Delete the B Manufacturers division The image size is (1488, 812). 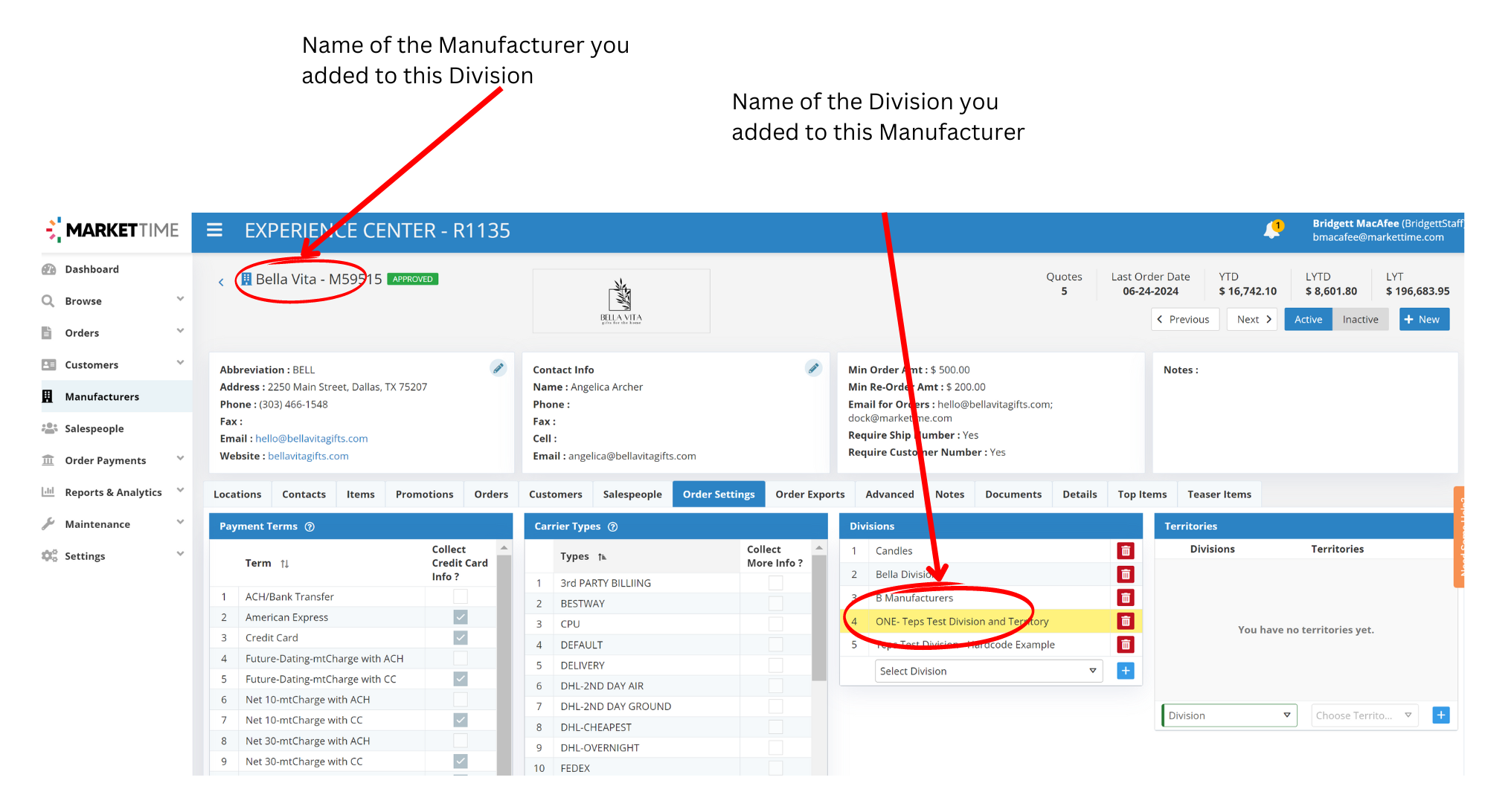click(1126, 598)
